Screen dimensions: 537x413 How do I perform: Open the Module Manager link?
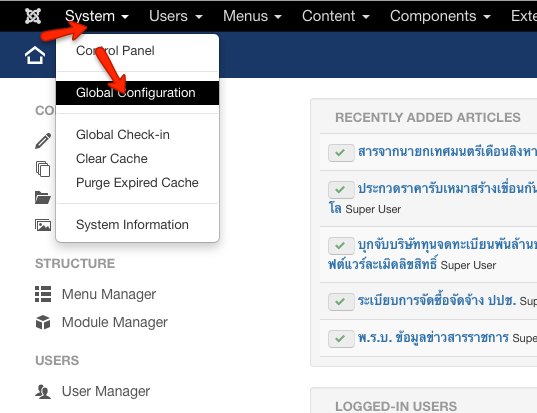coord(114,322)
